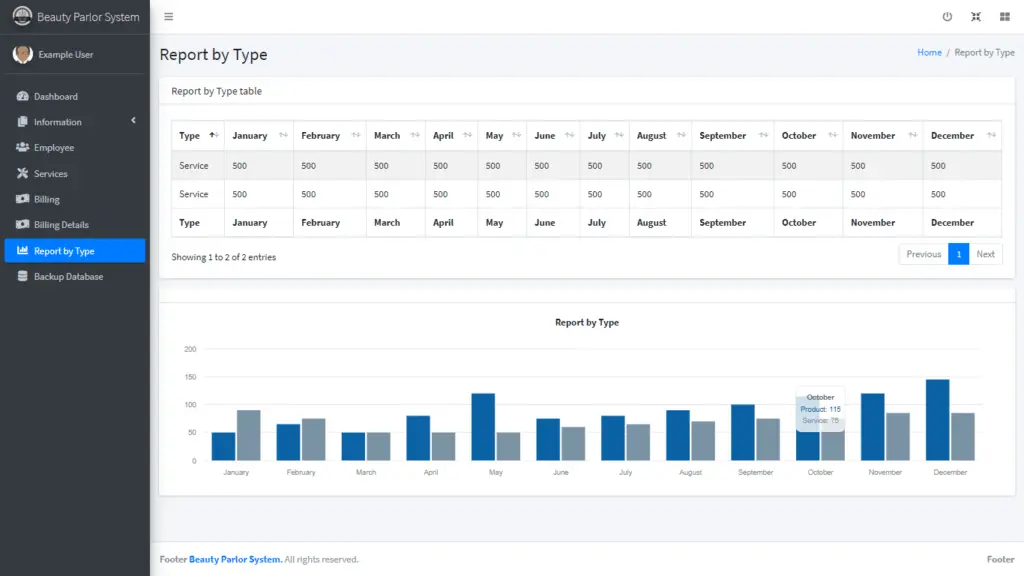Toggle the sidebar with the hamburger icon

[x=168, y=16]
